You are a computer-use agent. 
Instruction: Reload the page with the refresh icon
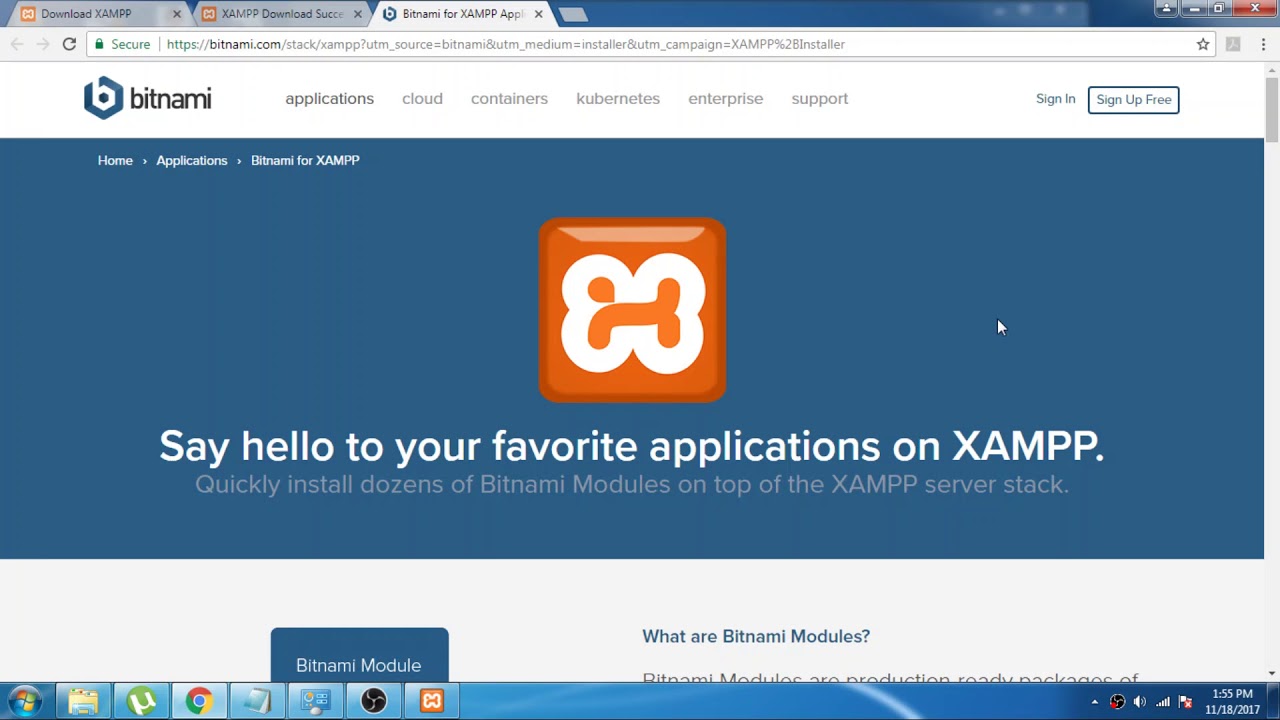pos(69,44)
